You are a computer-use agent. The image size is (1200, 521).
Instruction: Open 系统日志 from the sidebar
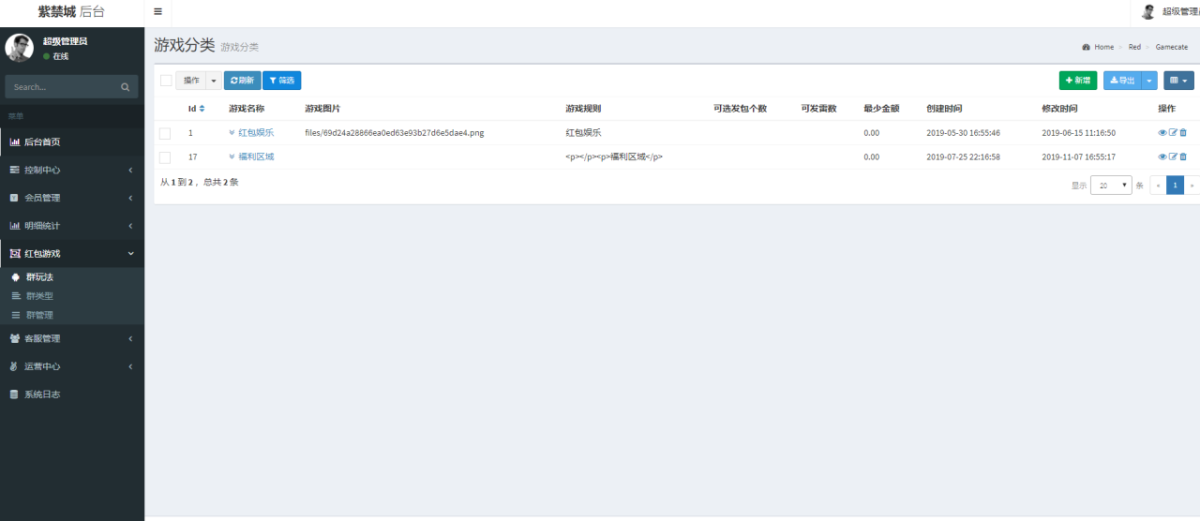coord(72,394)
